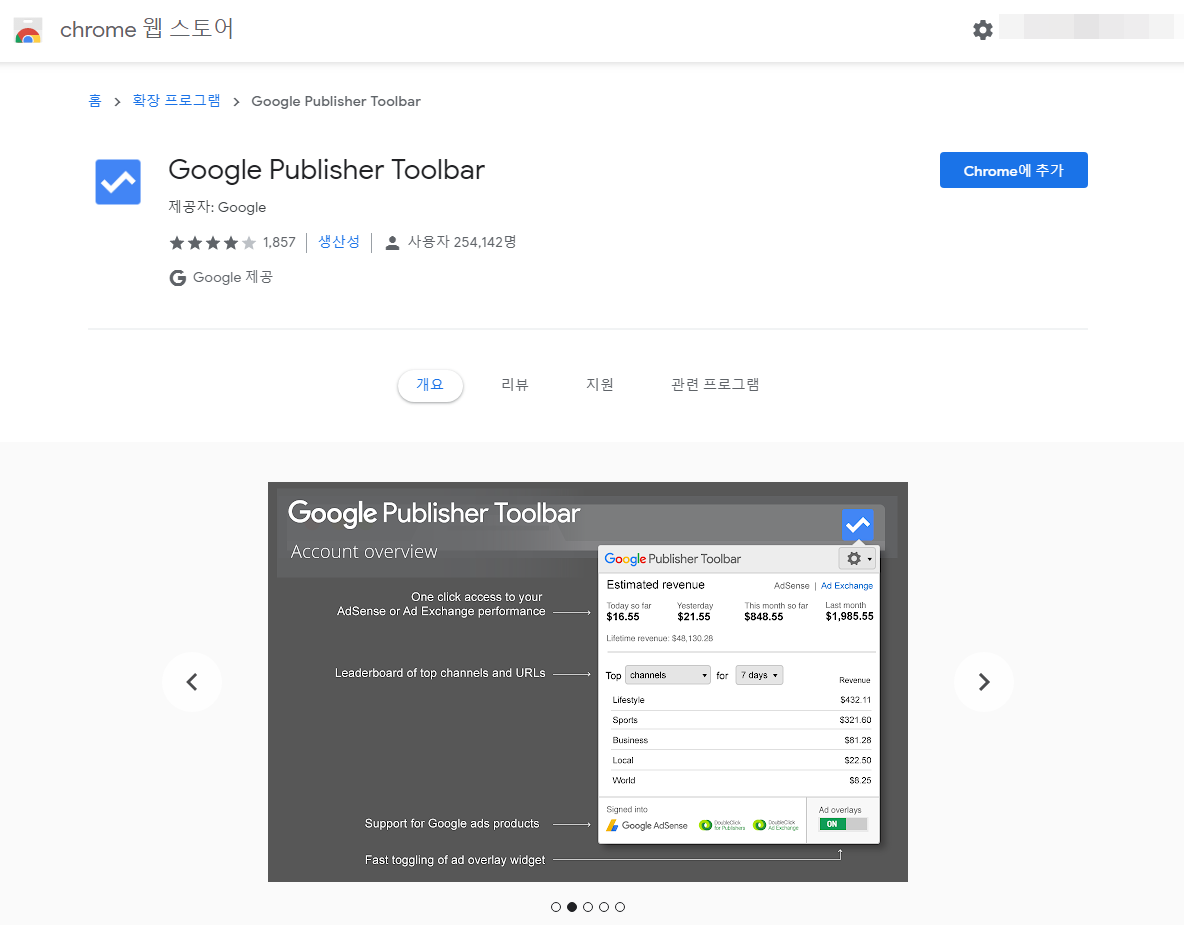
Task: Click the 제공자: Google text
Action: point(217,207)
